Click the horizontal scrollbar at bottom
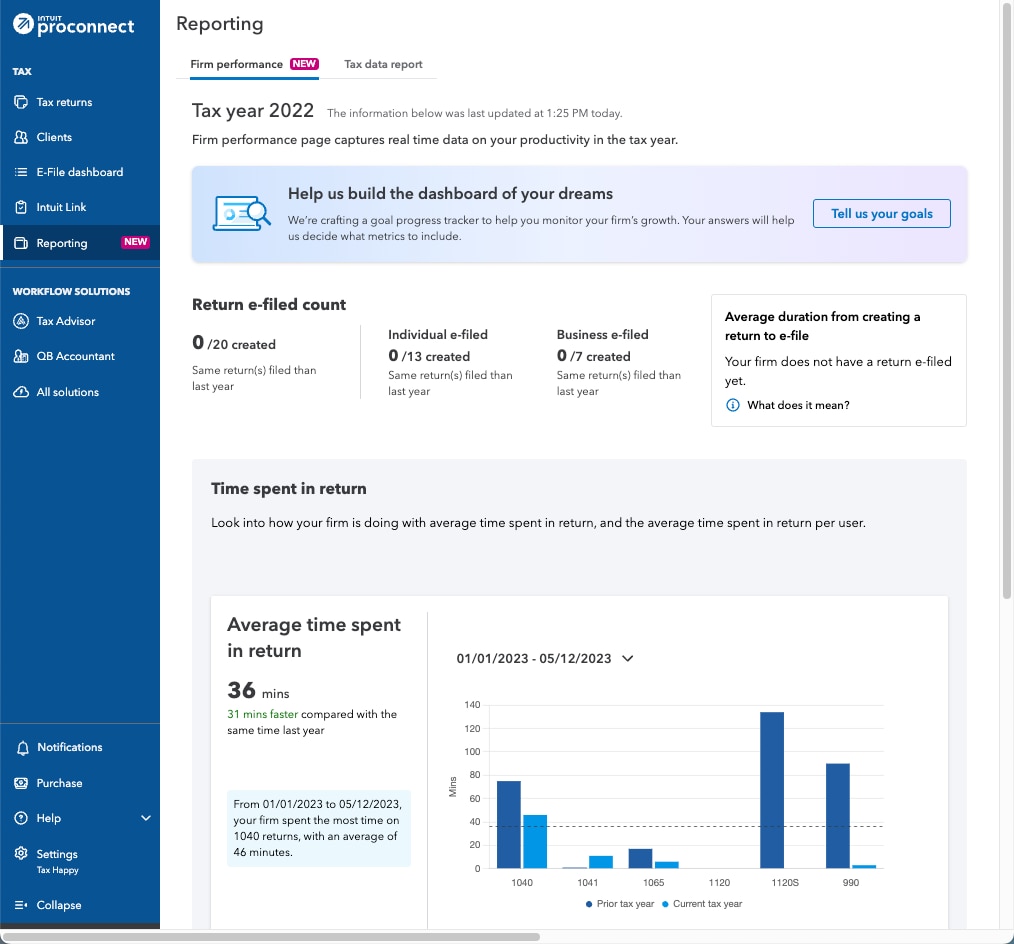 (270, 937)
